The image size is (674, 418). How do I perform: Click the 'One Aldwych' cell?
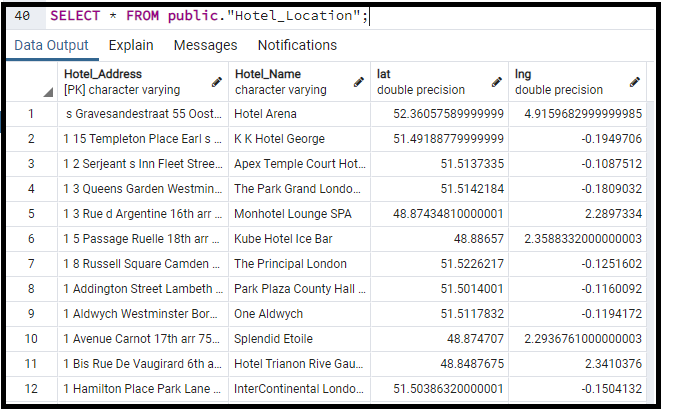300,314
